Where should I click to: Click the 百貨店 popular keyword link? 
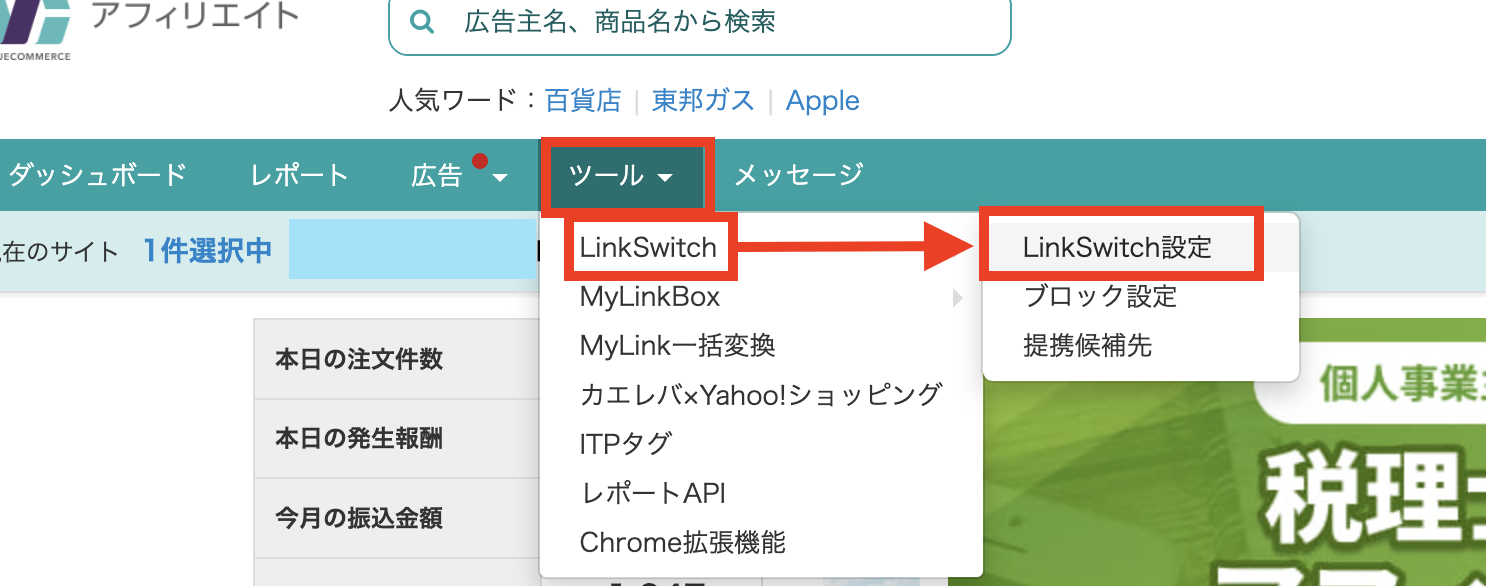(x=583, y=101)
